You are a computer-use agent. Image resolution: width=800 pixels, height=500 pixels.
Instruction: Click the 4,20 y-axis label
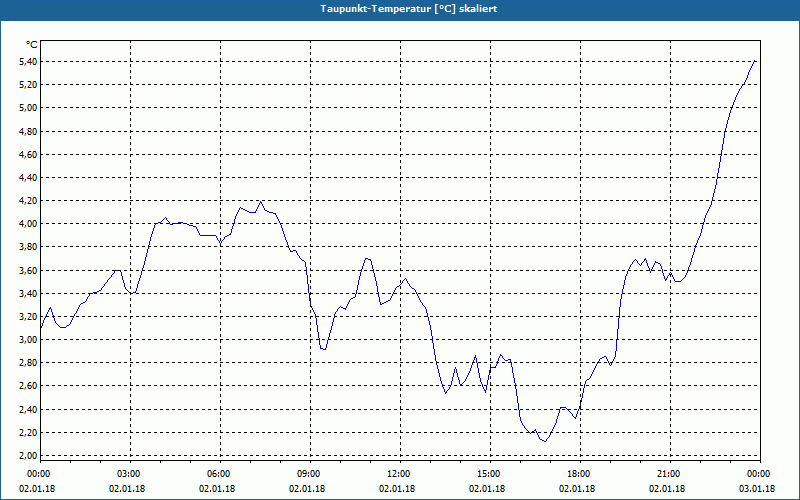coord(29,201)
